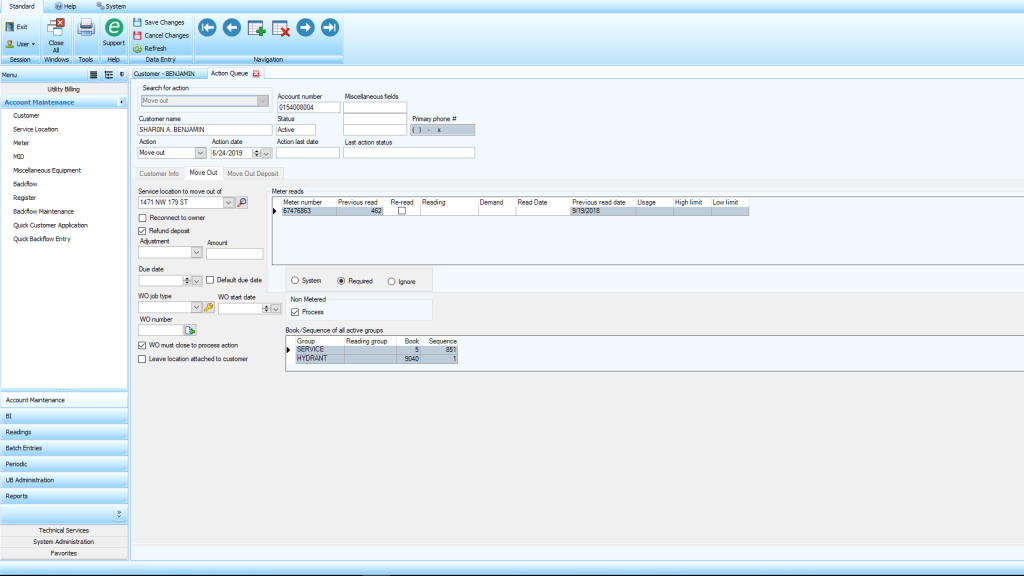This screenshot has height=576, width=1024.
Task: Click the Amount input field
Action: click(235, 252)
